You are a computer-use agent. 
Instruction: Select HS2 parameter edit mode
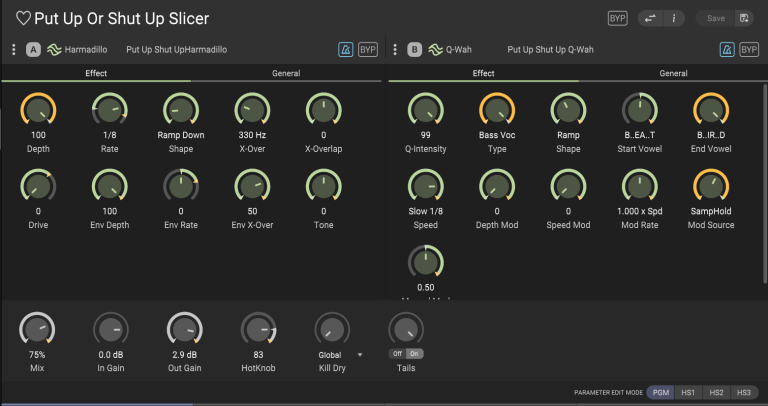coord(716,392)
